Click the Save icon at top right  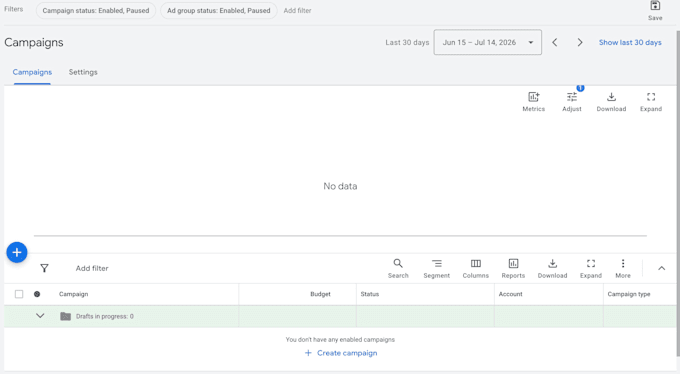pos(655,6)
